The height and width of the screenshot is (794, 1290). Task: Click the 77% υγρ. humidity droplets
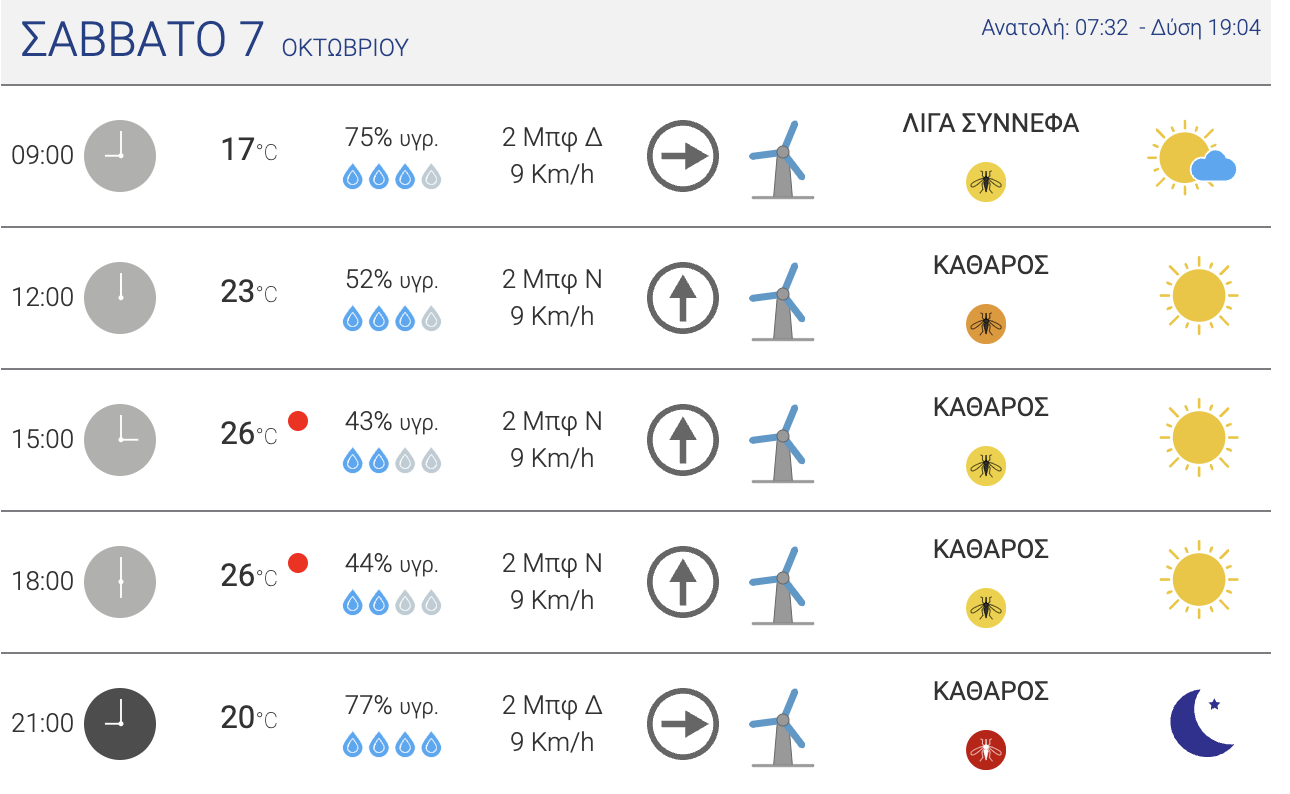point(392,746)
